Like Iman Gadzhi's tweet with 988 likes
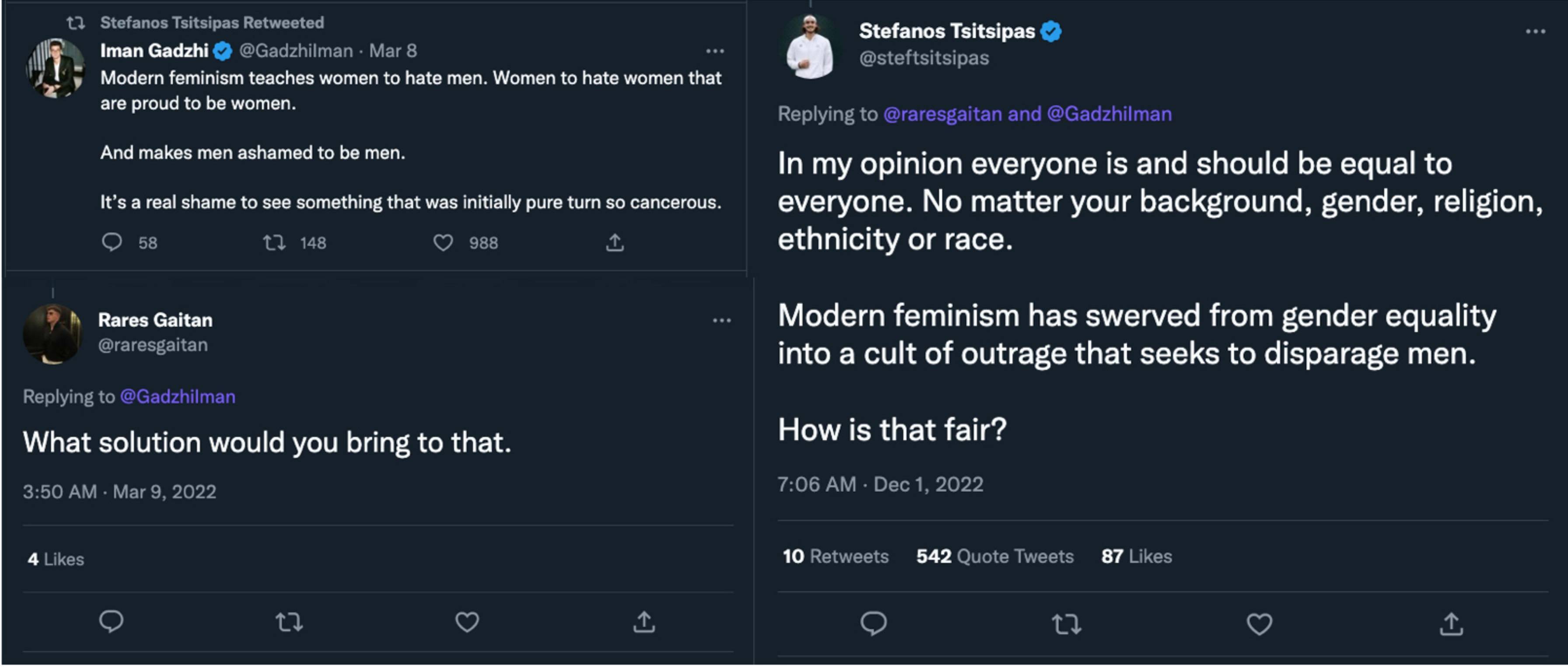Image resolution: width=1568 pixels, height=667 pixels. click(443, 243)
